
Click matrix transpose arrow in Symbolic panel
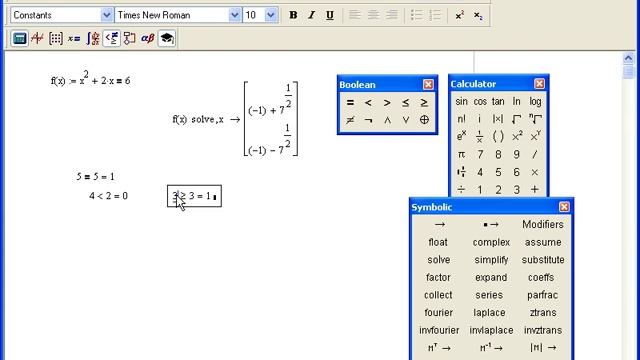click(439, 348)
